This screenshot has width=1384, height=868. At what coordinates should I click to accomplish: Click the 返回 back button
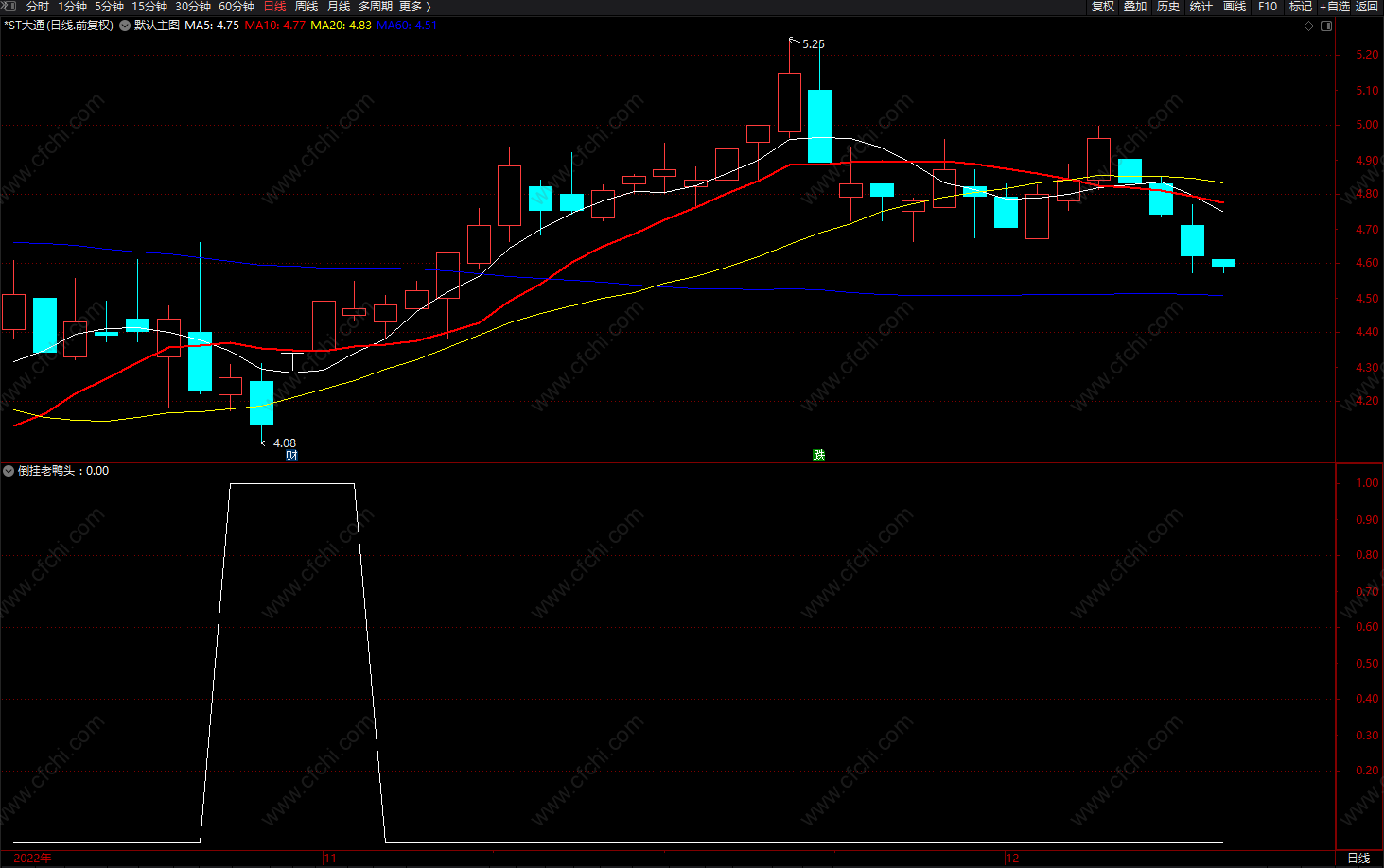[1367, 7]
